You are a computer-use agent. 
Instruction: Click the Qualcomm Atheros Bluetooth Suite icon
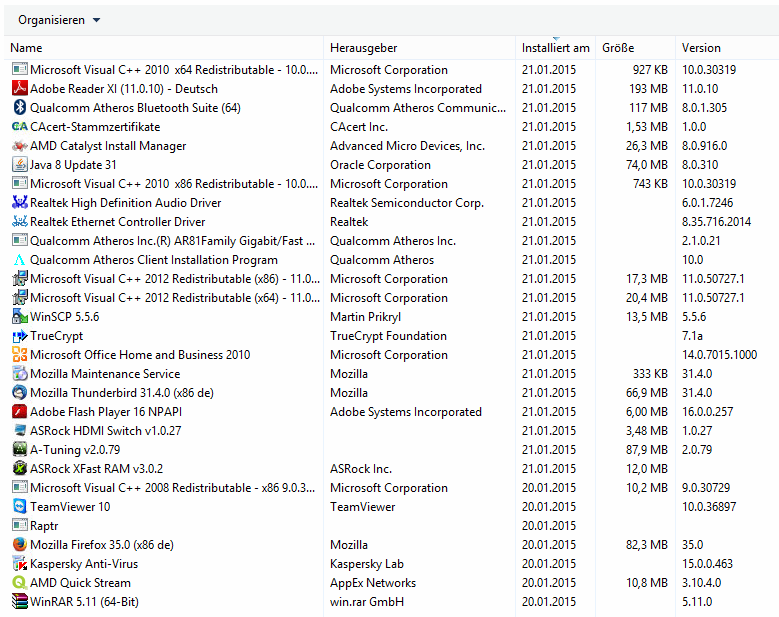19,107
